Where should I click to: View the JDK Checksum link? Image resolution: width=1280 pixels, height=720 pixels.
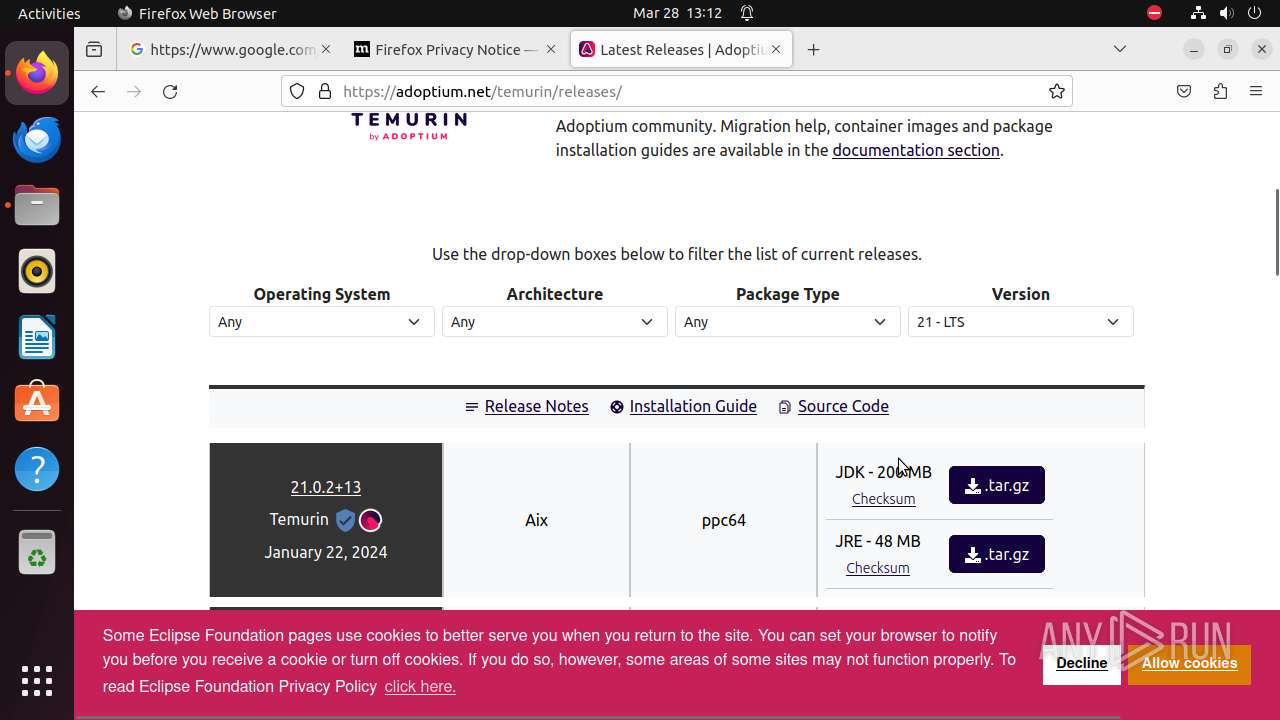click(883, 499)
